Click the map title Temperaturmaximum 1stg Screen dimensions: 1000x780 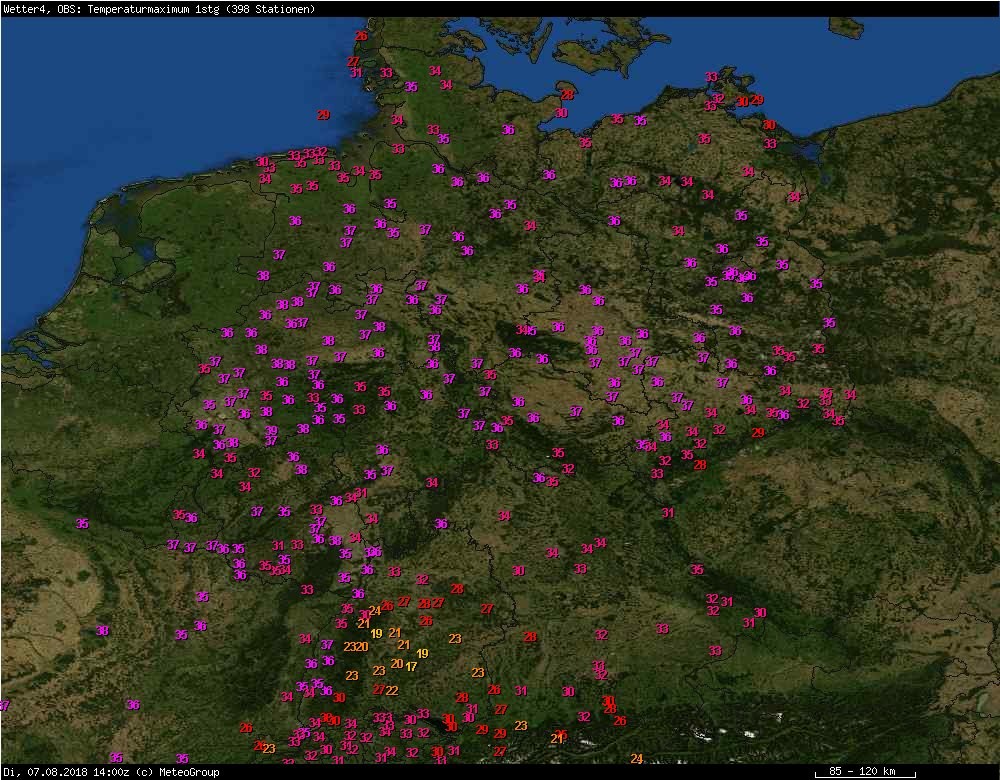[154, 9]
